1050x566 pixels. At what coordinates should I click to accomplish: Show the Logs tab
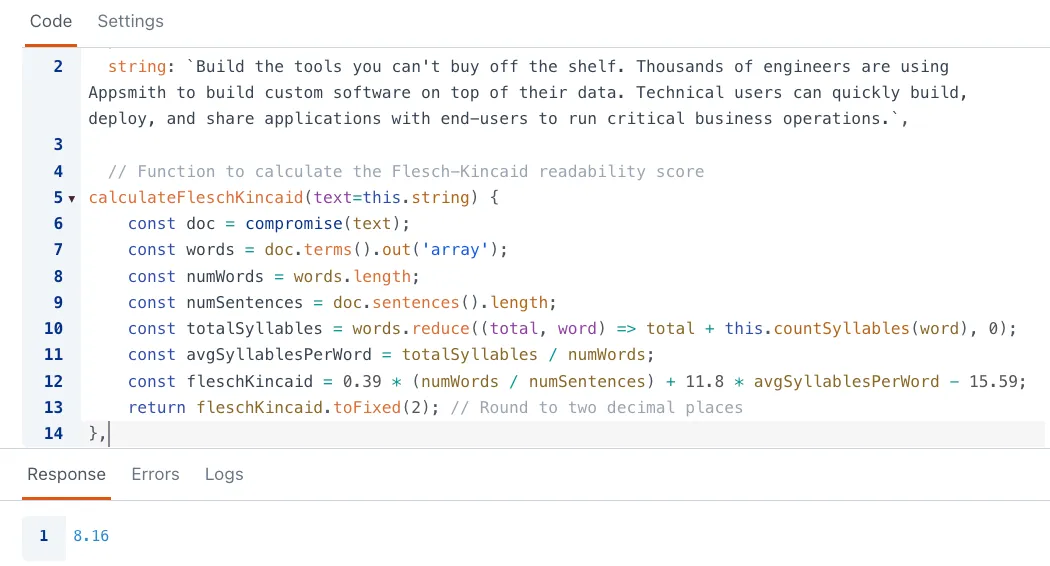point(224,474)
